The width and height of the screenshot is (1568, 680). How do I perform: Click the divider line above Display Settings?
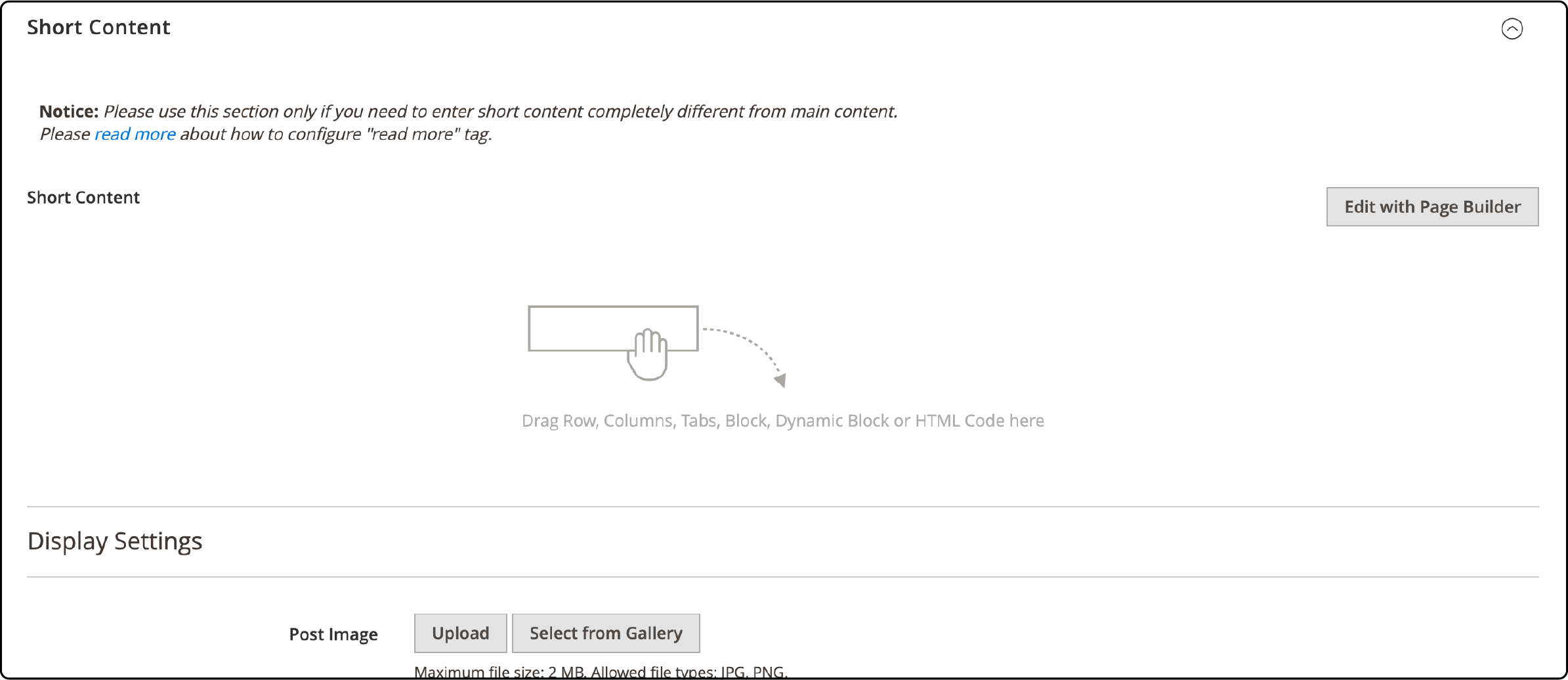click(x=782, y=507)
